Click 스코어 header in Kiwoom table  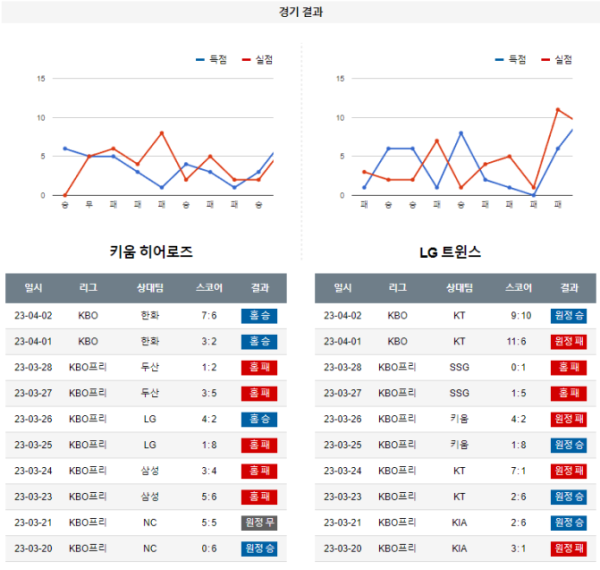pyautogui.click(x=209, y=288)
